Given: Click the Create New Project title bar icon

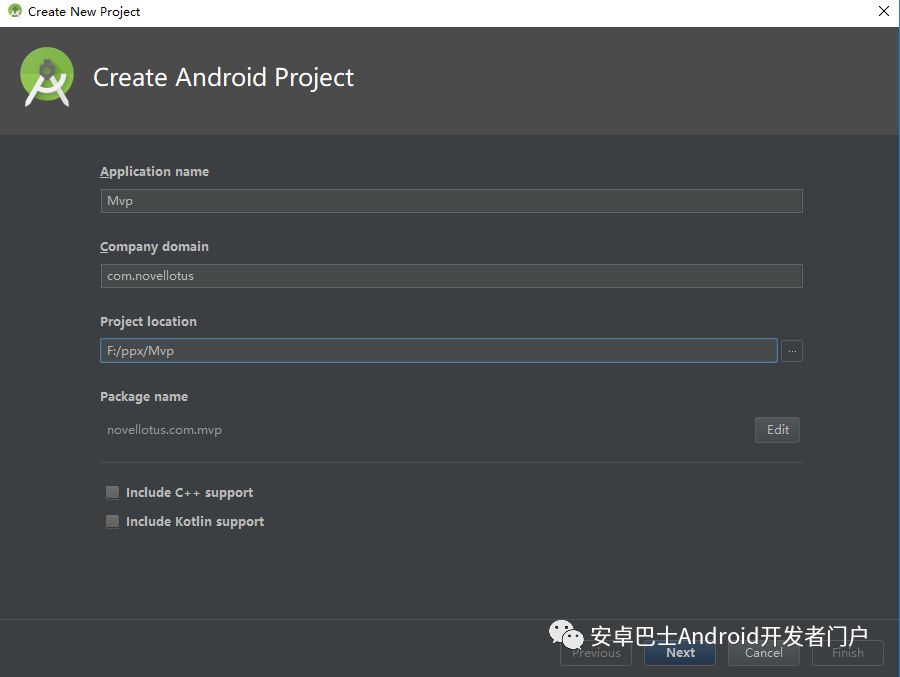Looking at the screenshot, I should (14, 11).
